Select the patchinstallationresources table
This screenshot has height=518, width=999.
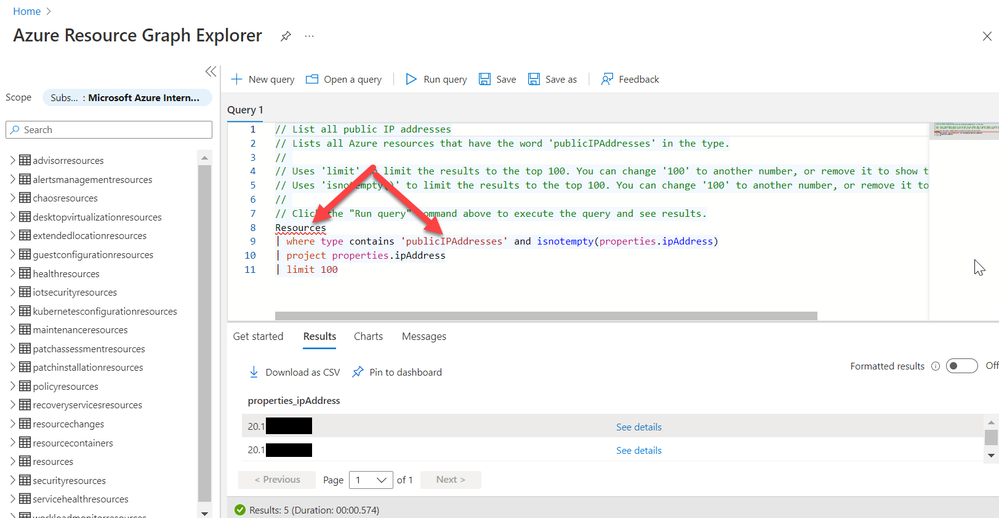point(88,367)
